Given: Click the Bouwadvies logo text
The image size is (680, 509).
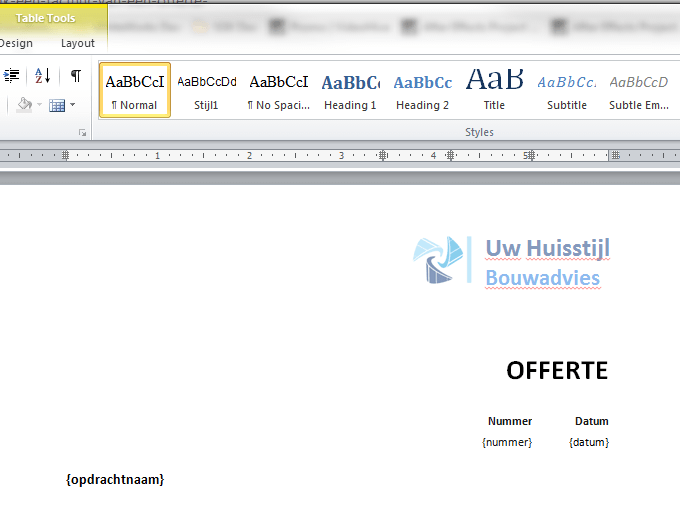Looking at the screenshot, I should click(x=543, y=278).
